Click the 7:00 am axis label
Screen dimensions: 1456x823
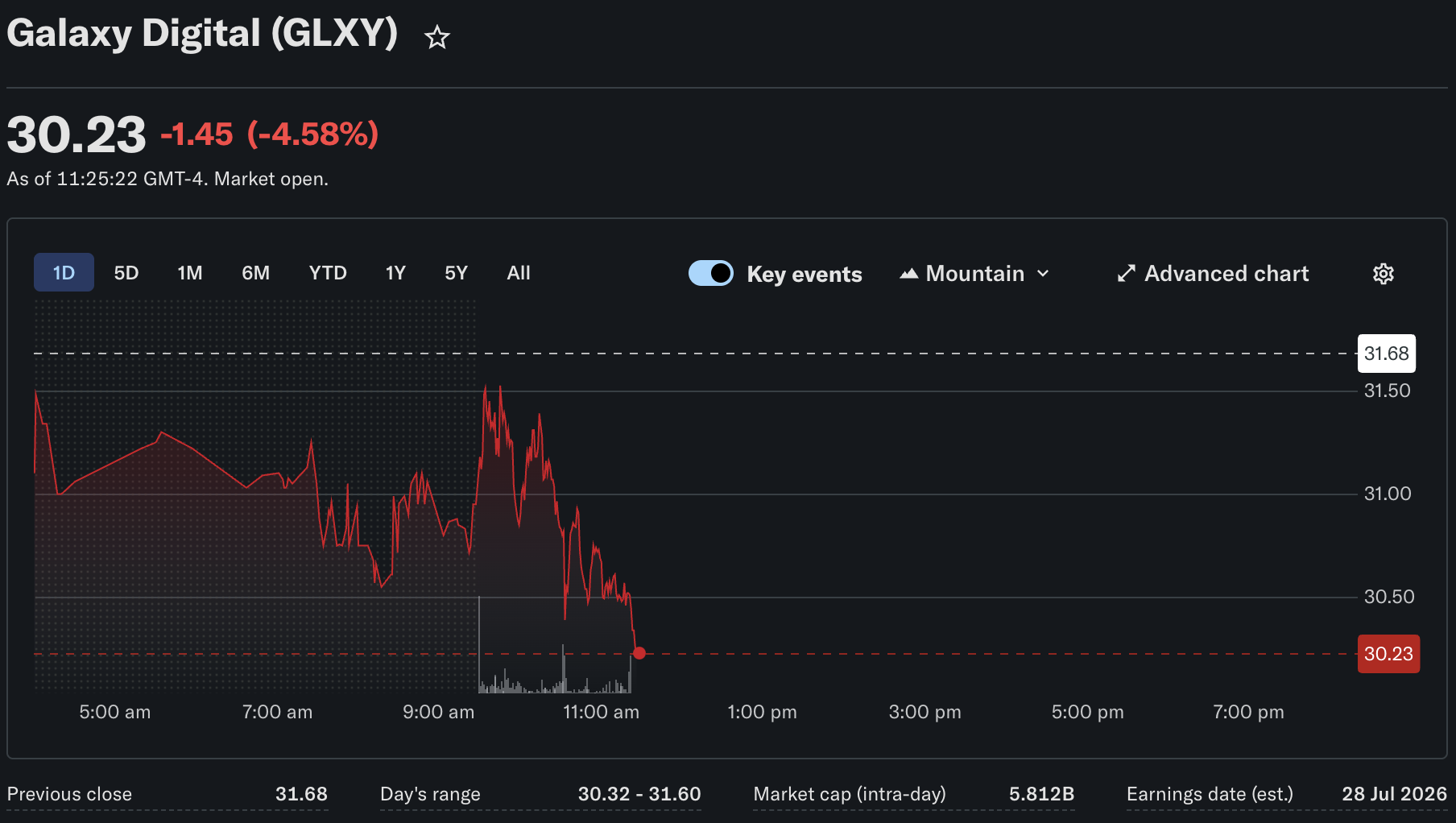[x=277, y=712]
